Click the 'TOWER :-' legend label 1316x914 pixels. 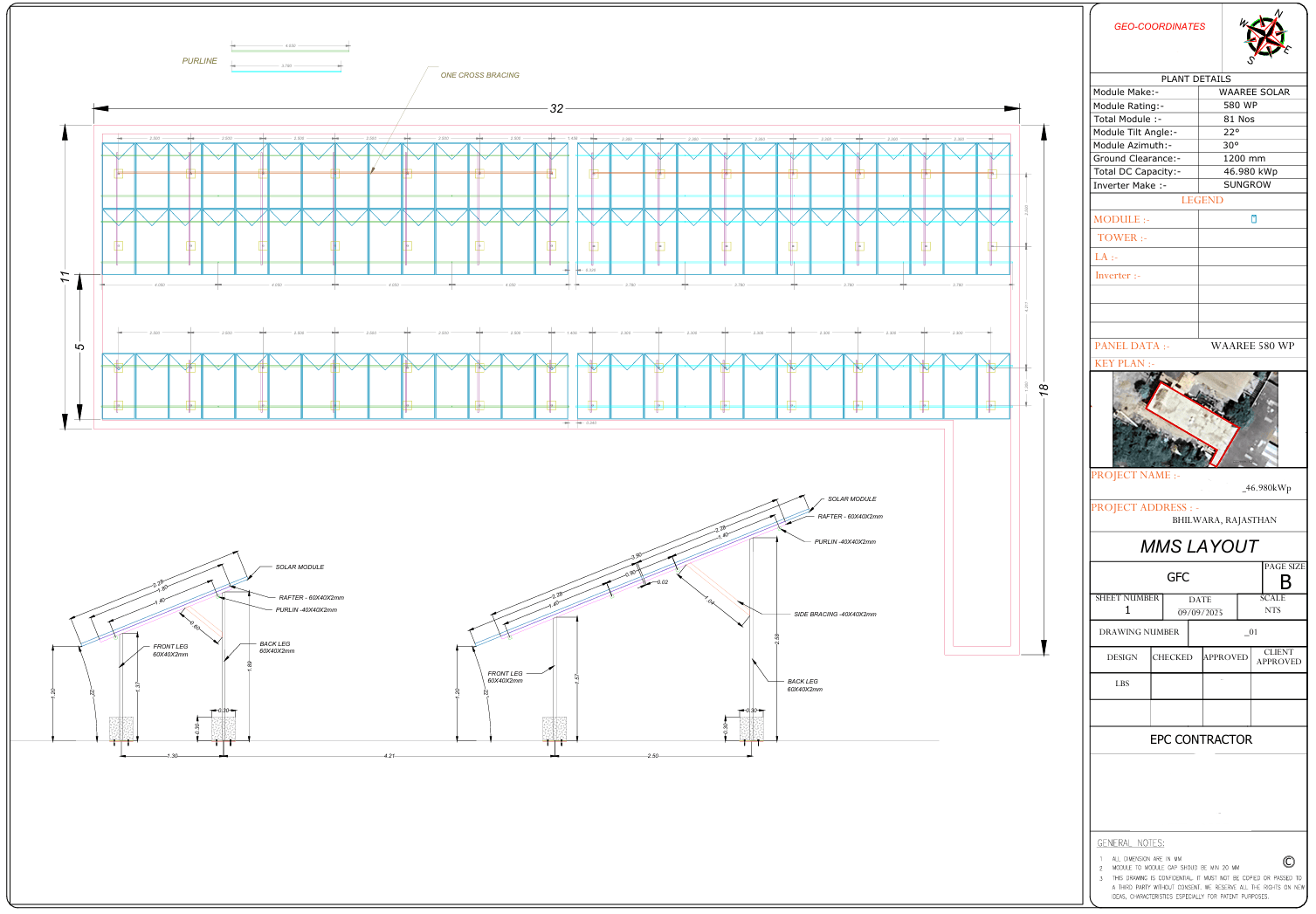(1122, 237)
